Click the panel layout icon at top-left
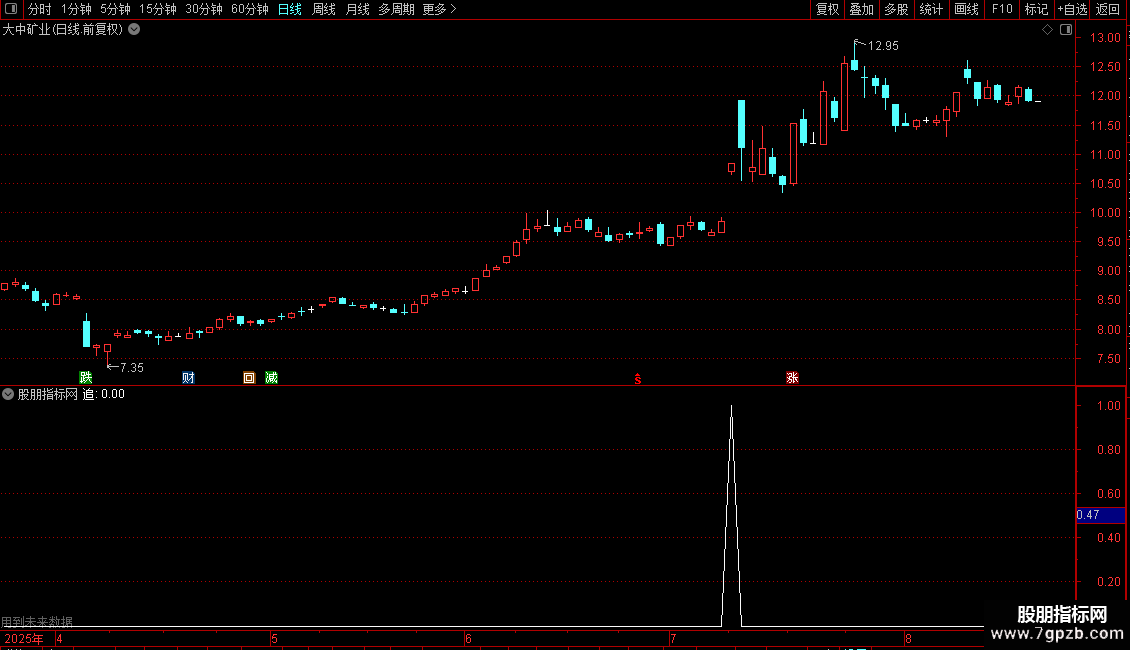This screenshot has width=1130, height=650. point(11,9)
